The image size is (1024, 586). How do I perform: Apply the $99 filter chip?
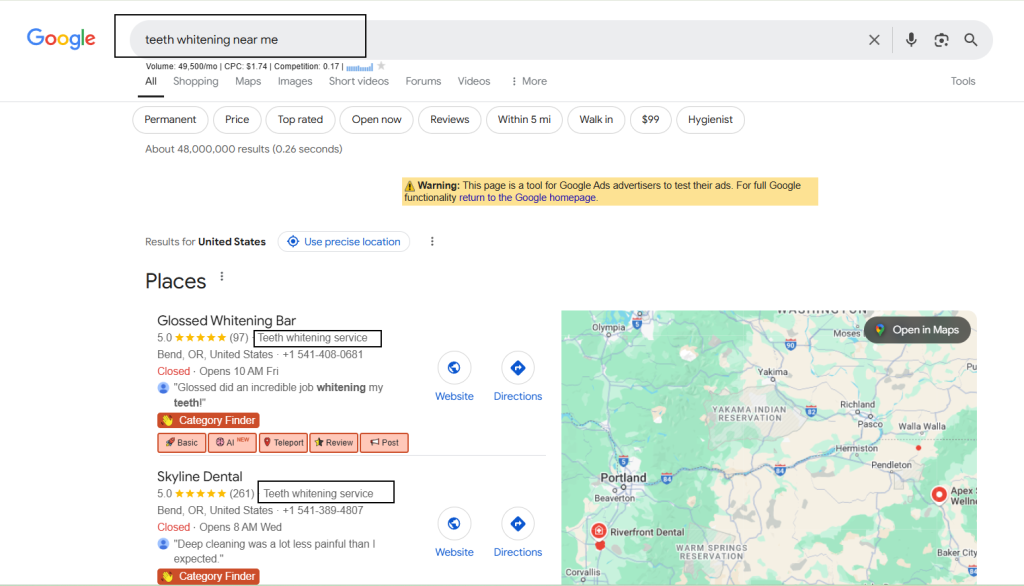[x=650, y=120]
